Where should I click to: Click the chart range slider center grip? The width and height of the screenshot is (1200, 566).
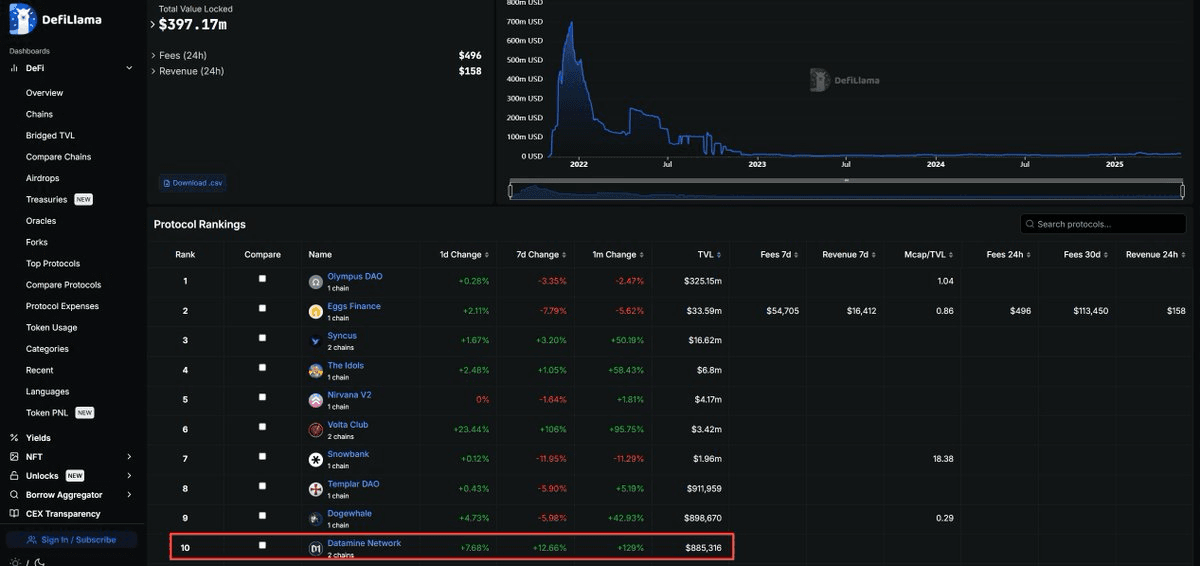846,180
